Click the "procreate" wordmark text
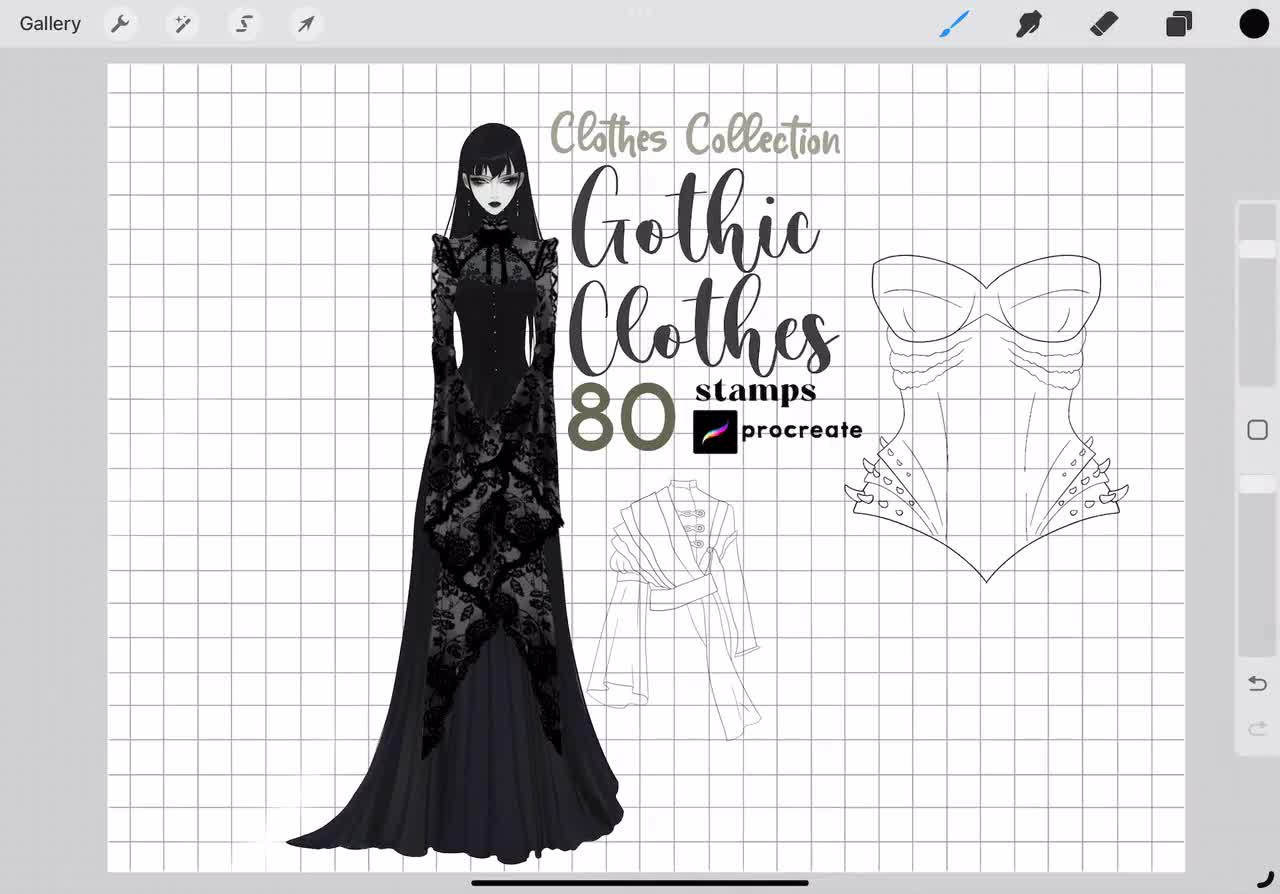 (x=802, y=431)
